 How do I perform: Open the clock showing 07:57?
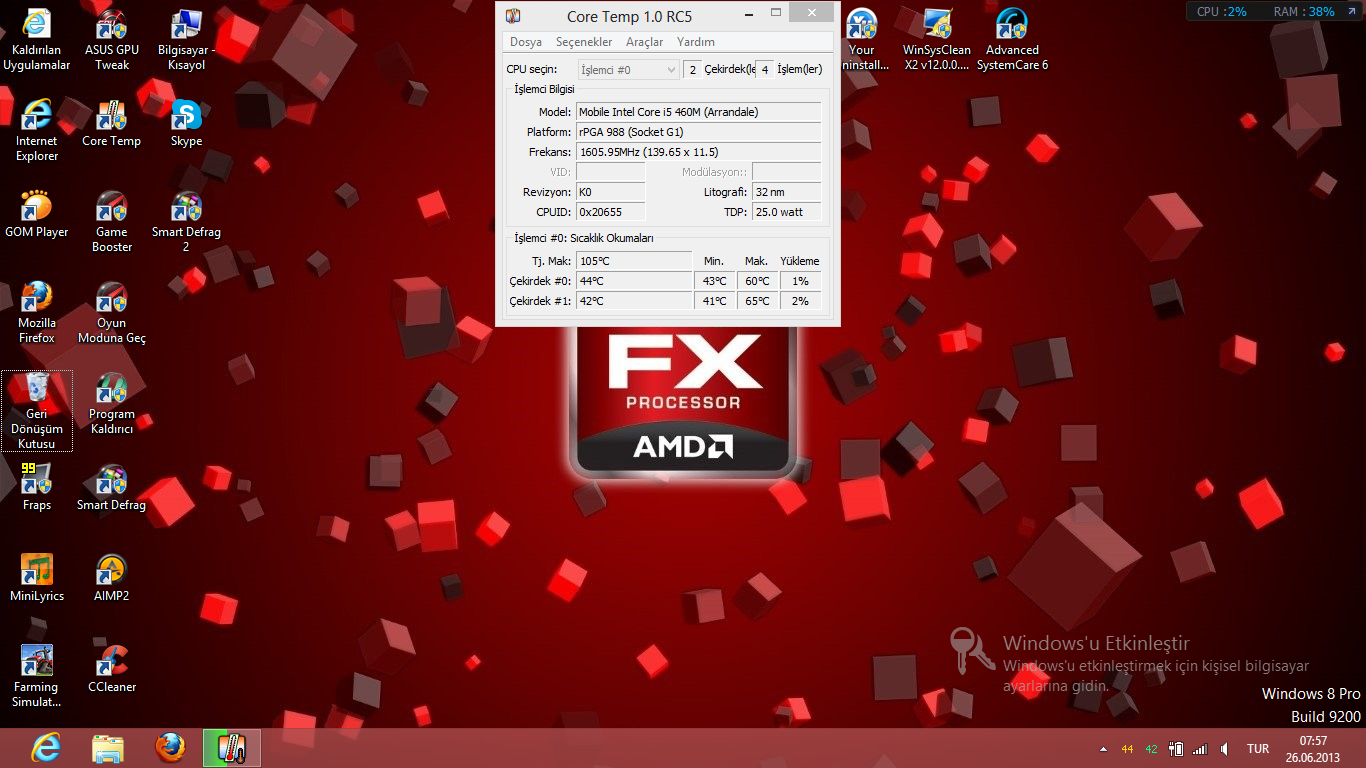(1313, 749)
